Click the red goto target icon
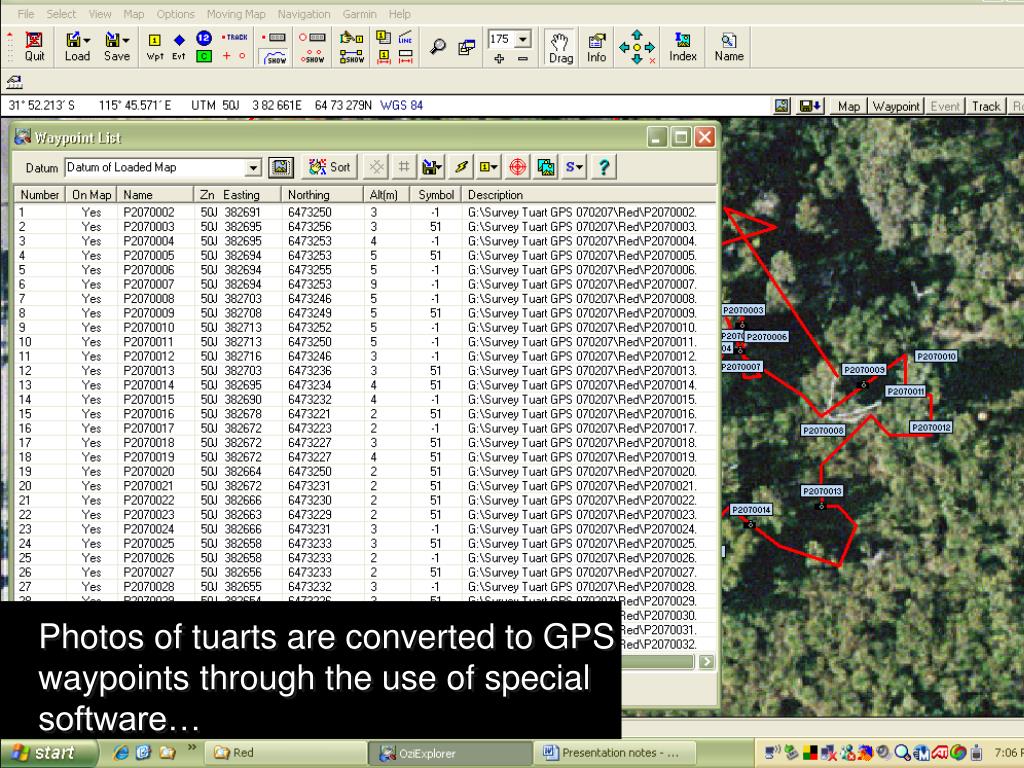The image size is (1024, 768). tap(517, 167)
